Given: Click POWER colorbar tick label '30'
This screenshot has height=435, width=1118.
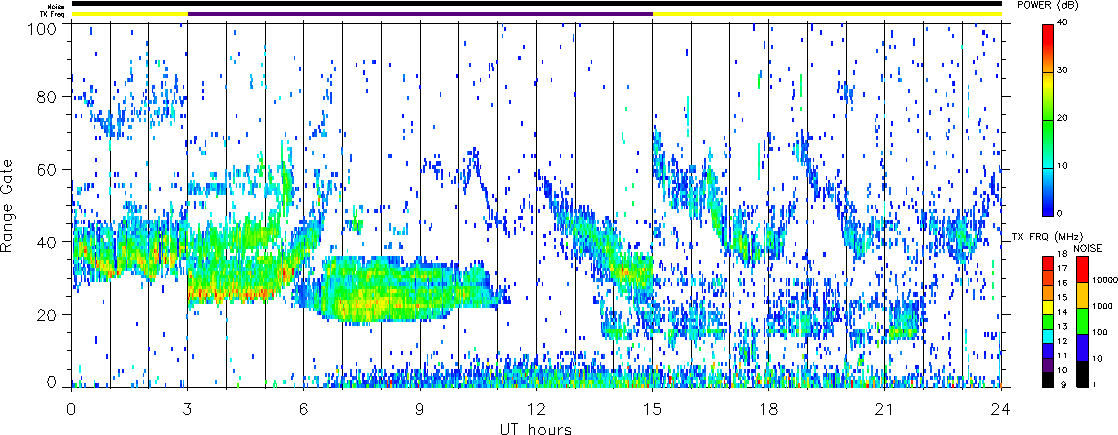Looking at the screenshot, I should point(1064,71).
